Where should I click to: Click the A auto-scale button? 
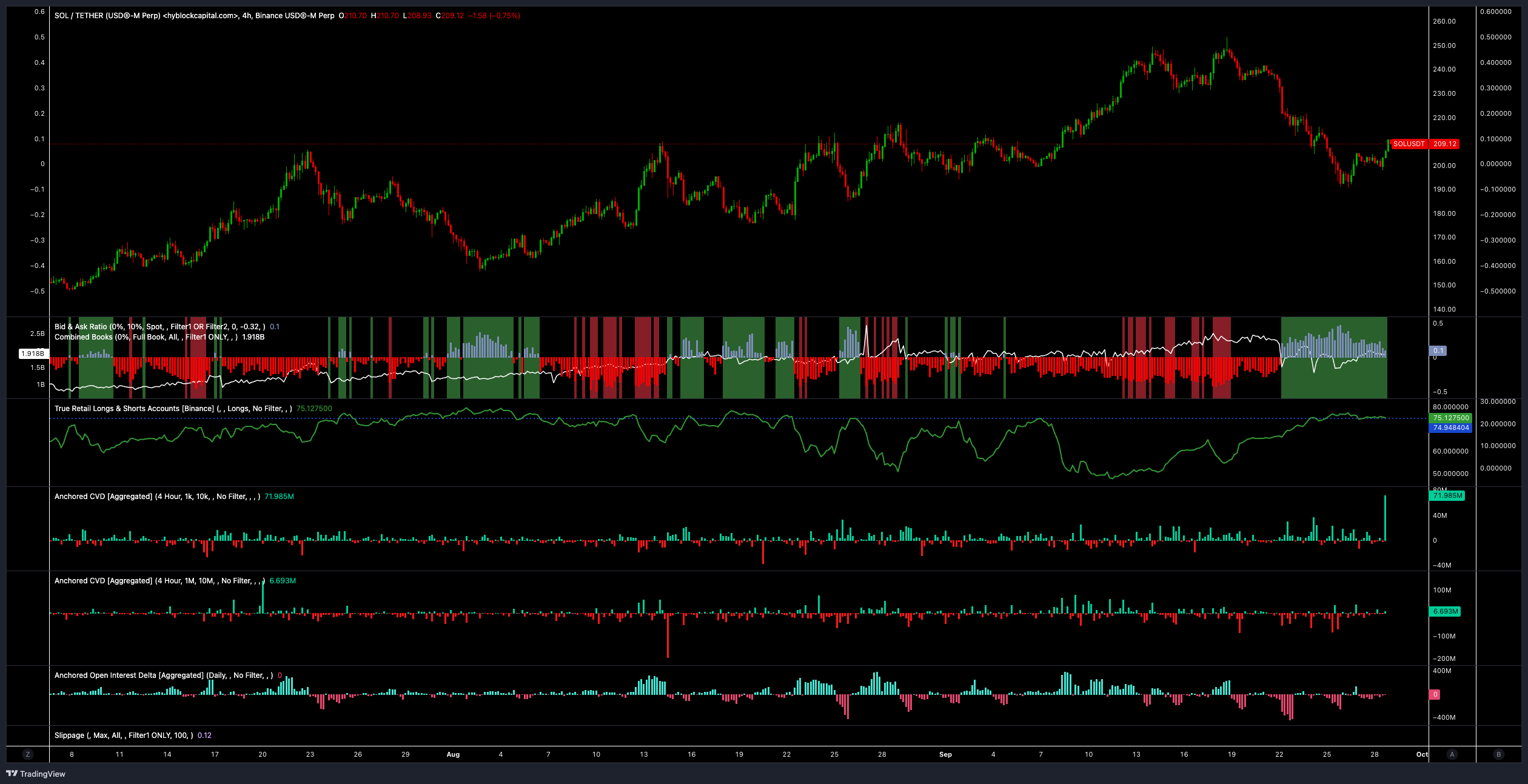(1452, 754)
